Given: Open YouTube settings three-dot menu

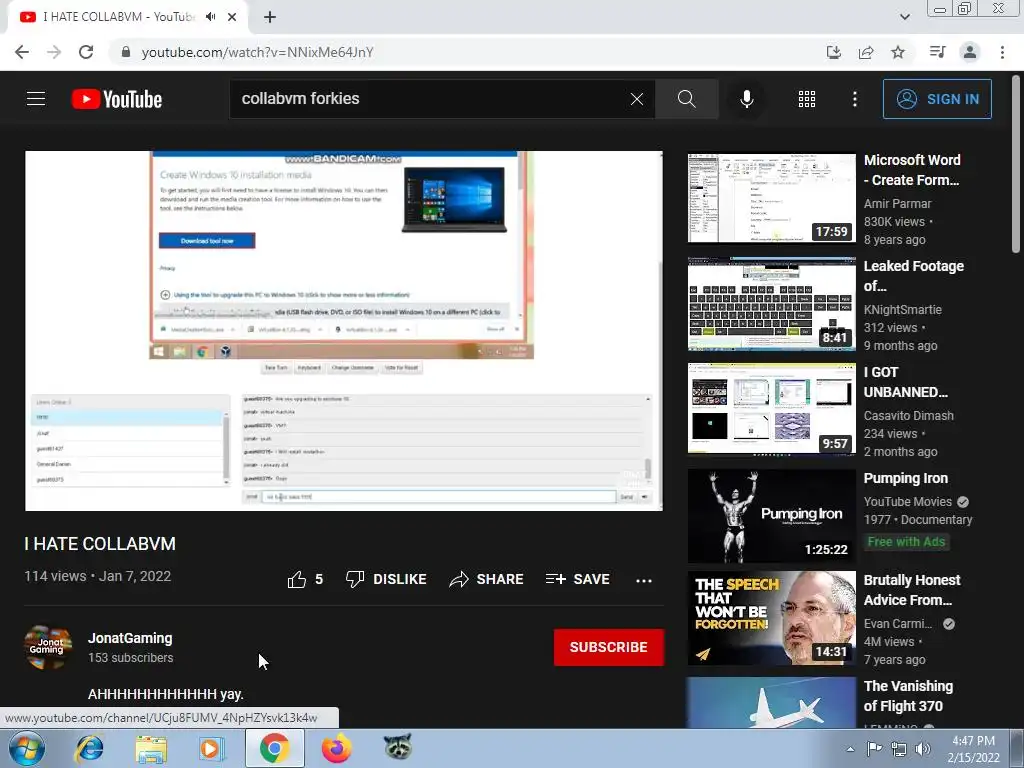Looking at the screenshot, I should pos(854,99).
